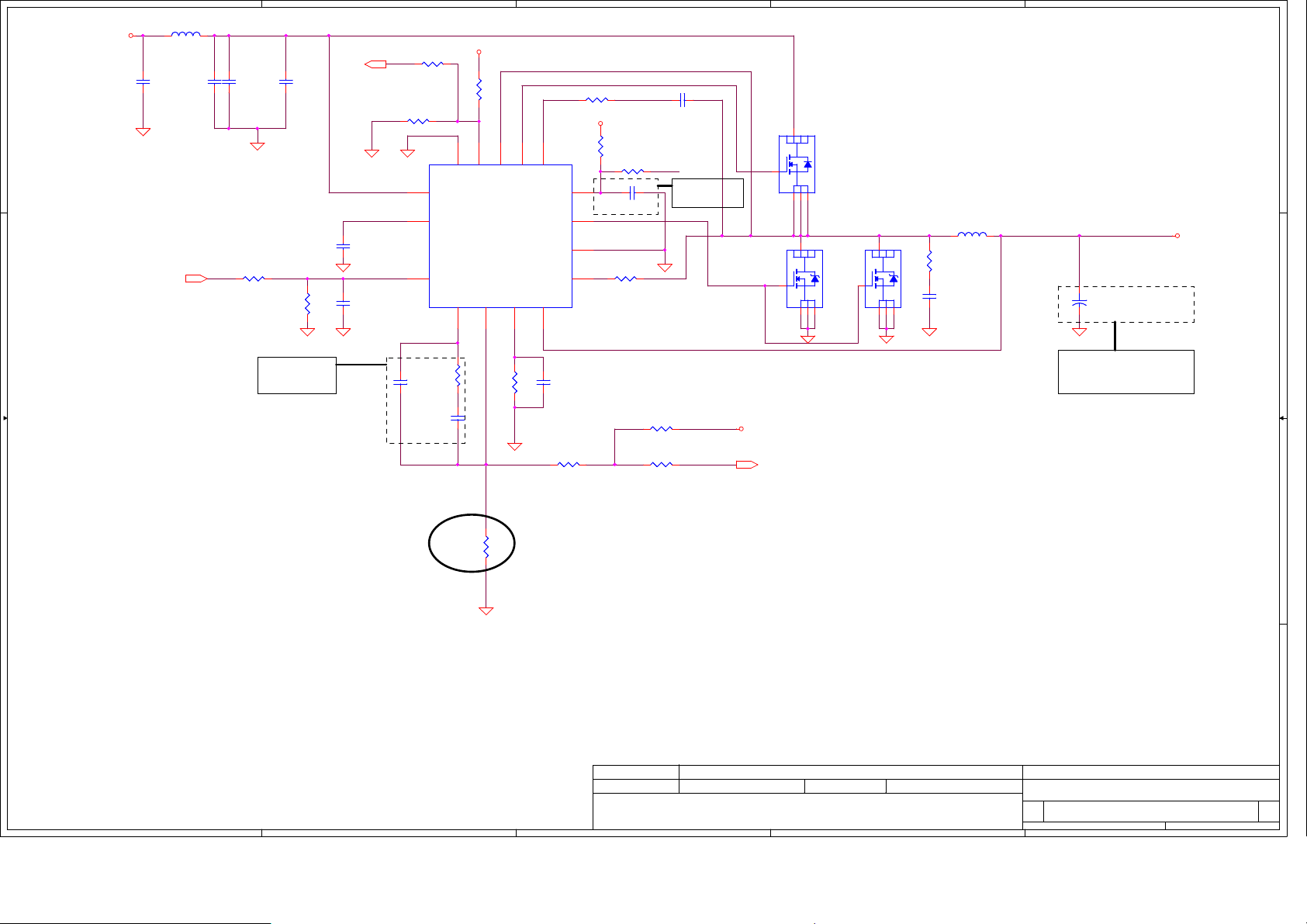Select the left low-side MOSFET below the switch node

click(804, 279)
